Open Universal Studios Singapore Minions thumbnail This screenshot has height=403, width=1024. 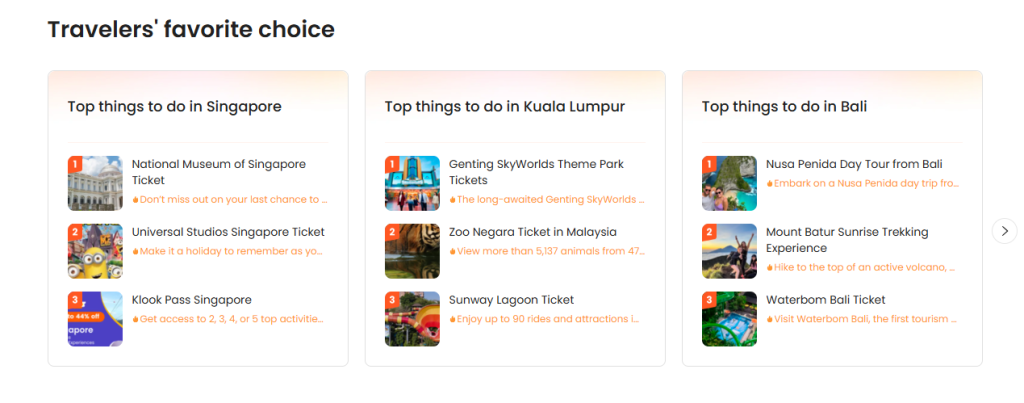tap(95, 251)
